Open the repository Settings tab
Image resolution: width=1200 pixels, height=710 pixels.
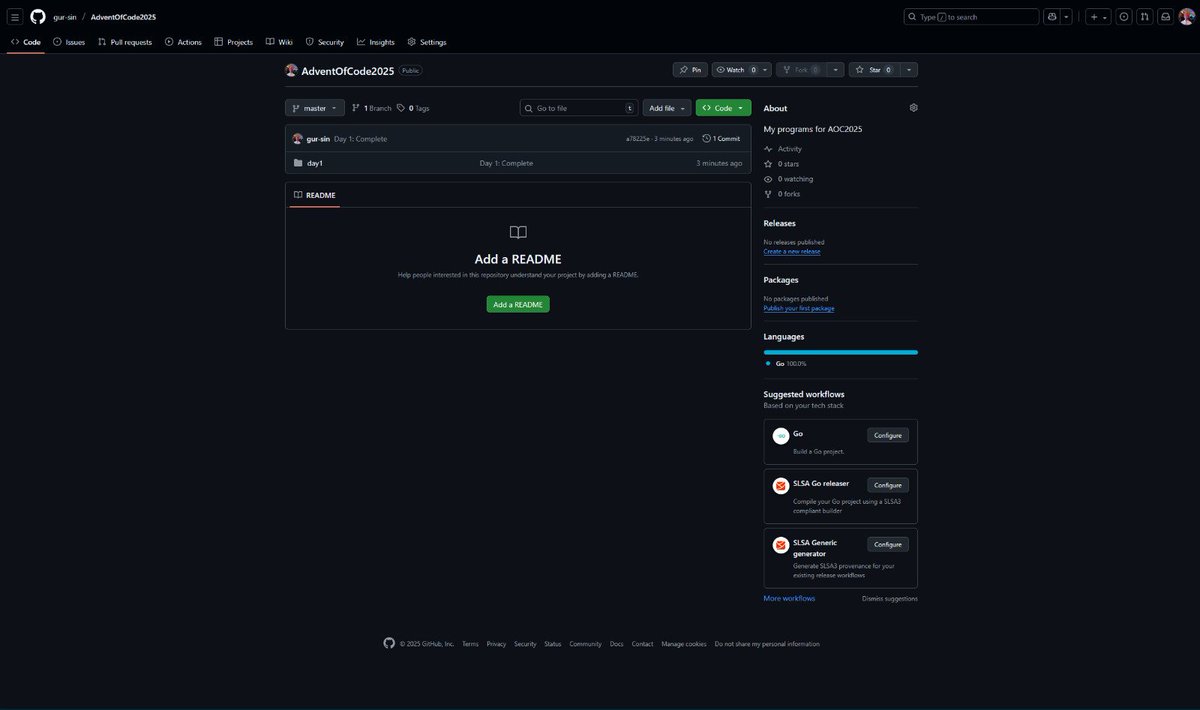pyautogui.click(x=427, y=42)
